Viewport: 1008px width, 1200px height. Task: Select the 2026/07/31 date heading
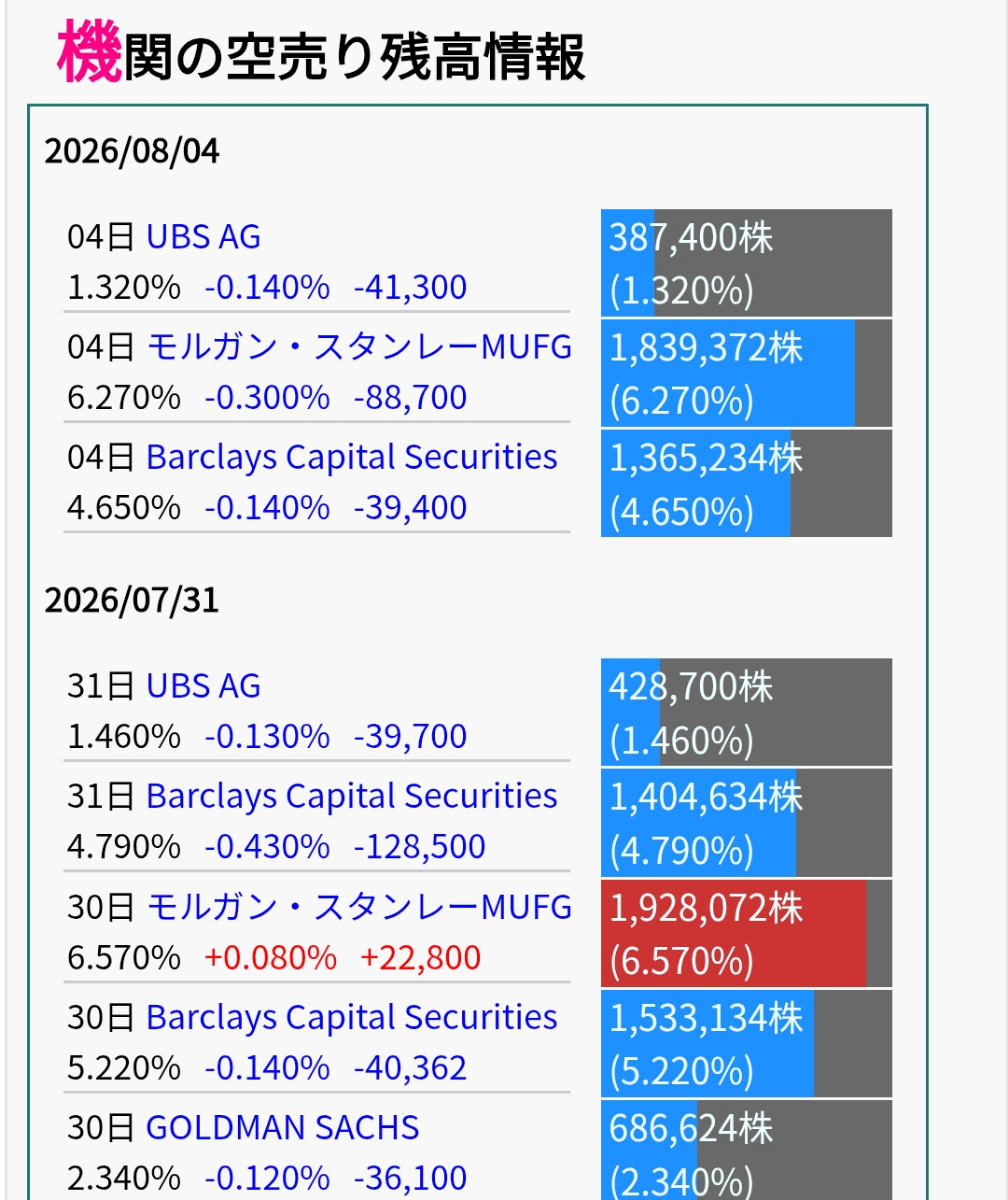click(x=131, y=601)
